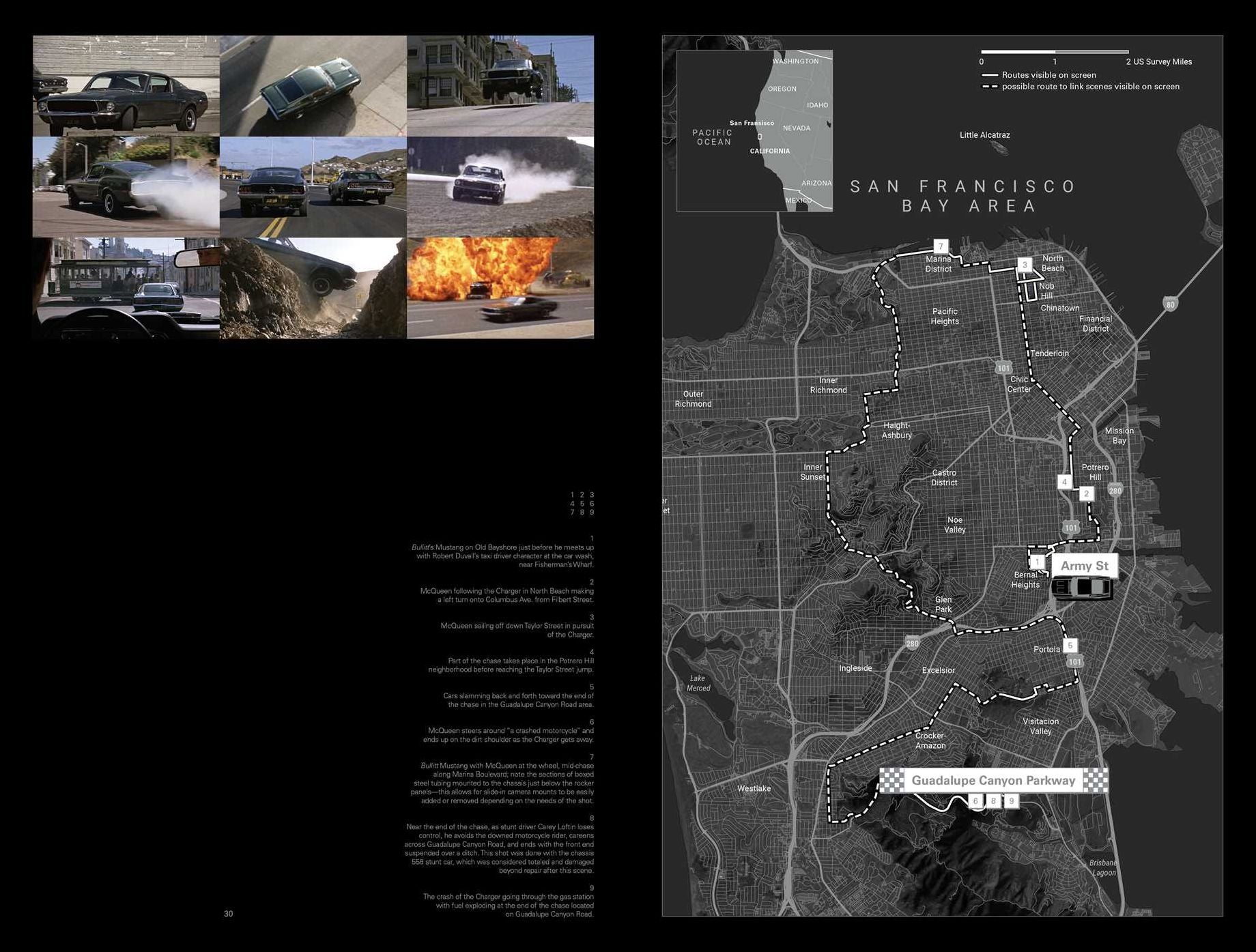Open the Mustang jumping on Taylor Street photo

tap(500, 86)
